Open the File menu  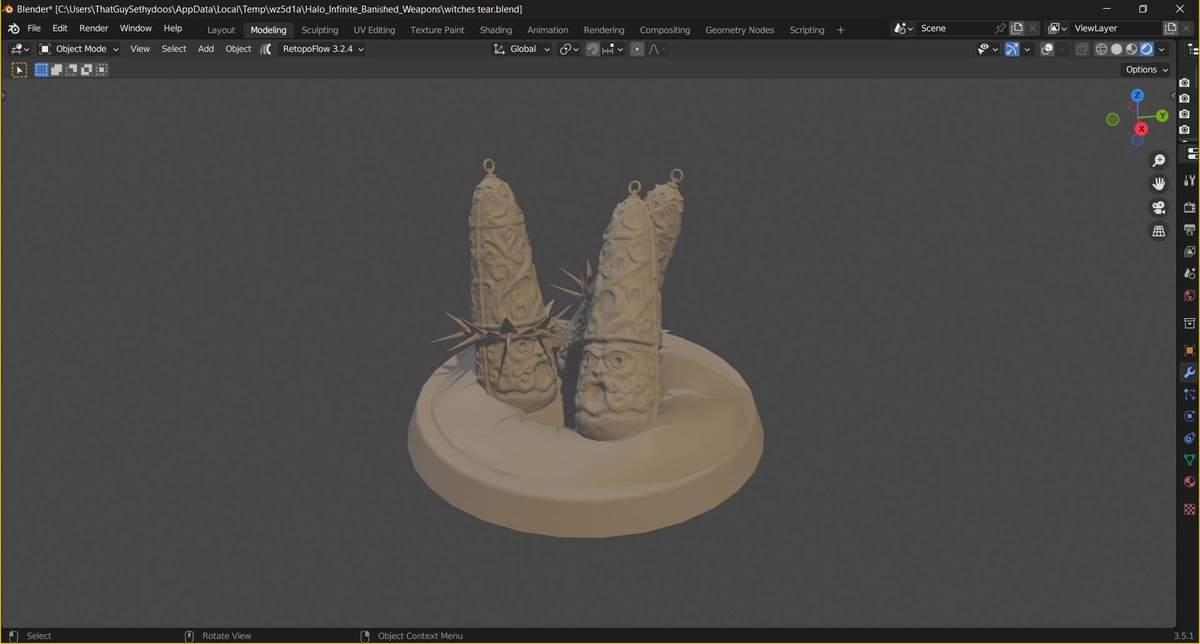(x=33, y=29)
